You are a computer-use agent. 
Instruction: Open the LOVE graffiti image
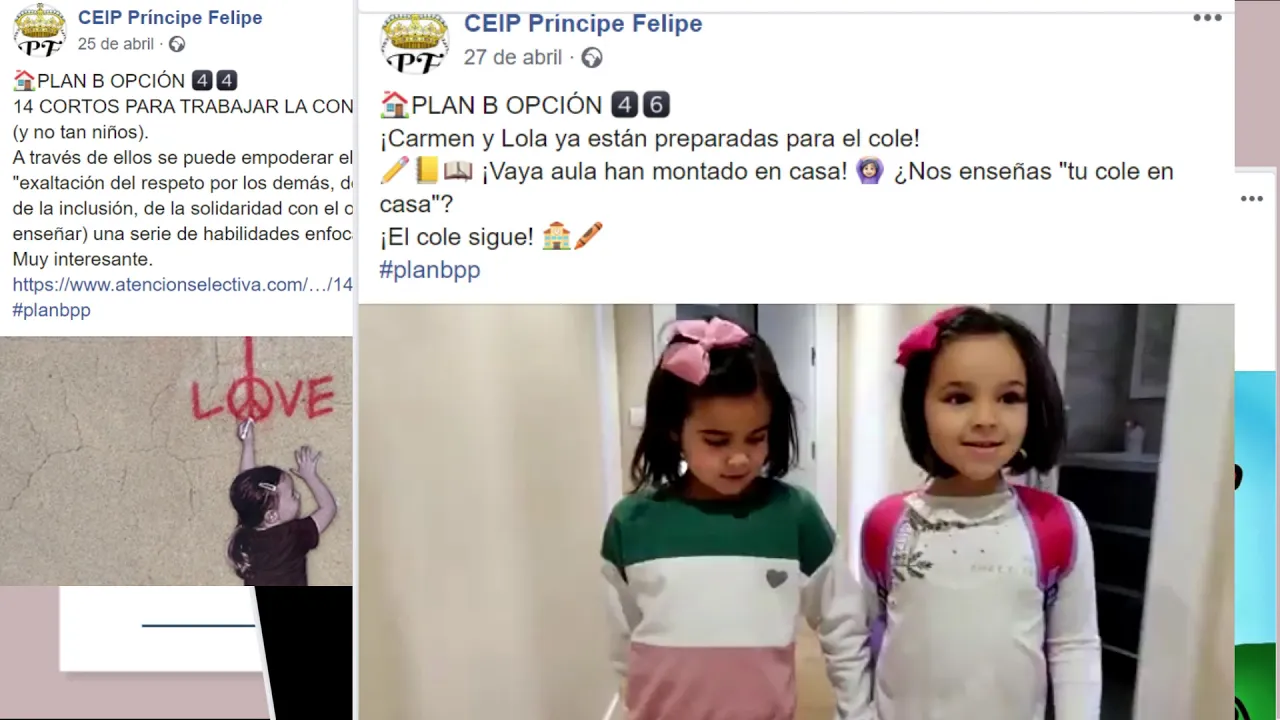coord(176,461)
